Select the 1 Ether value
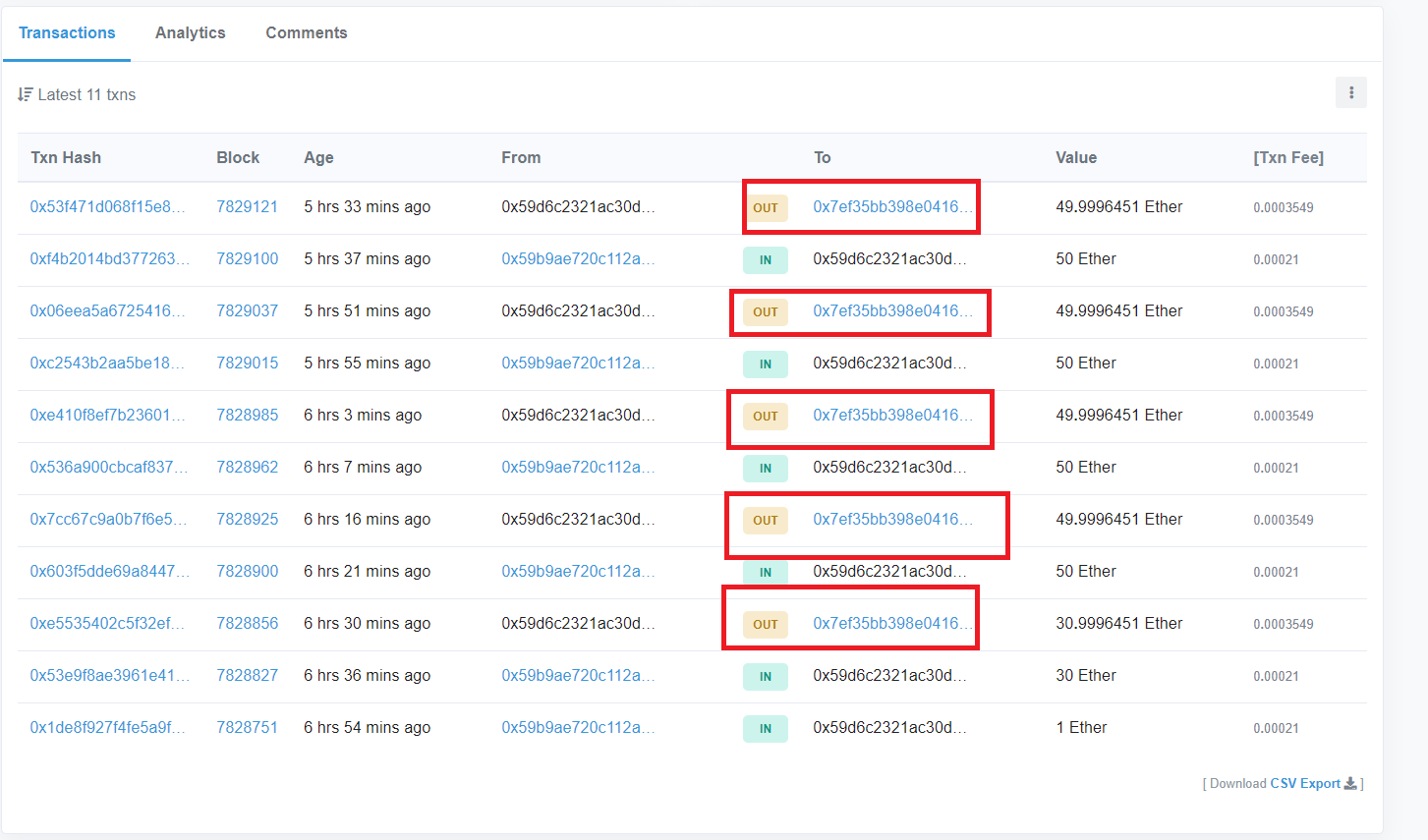 tap(1081, 727)
